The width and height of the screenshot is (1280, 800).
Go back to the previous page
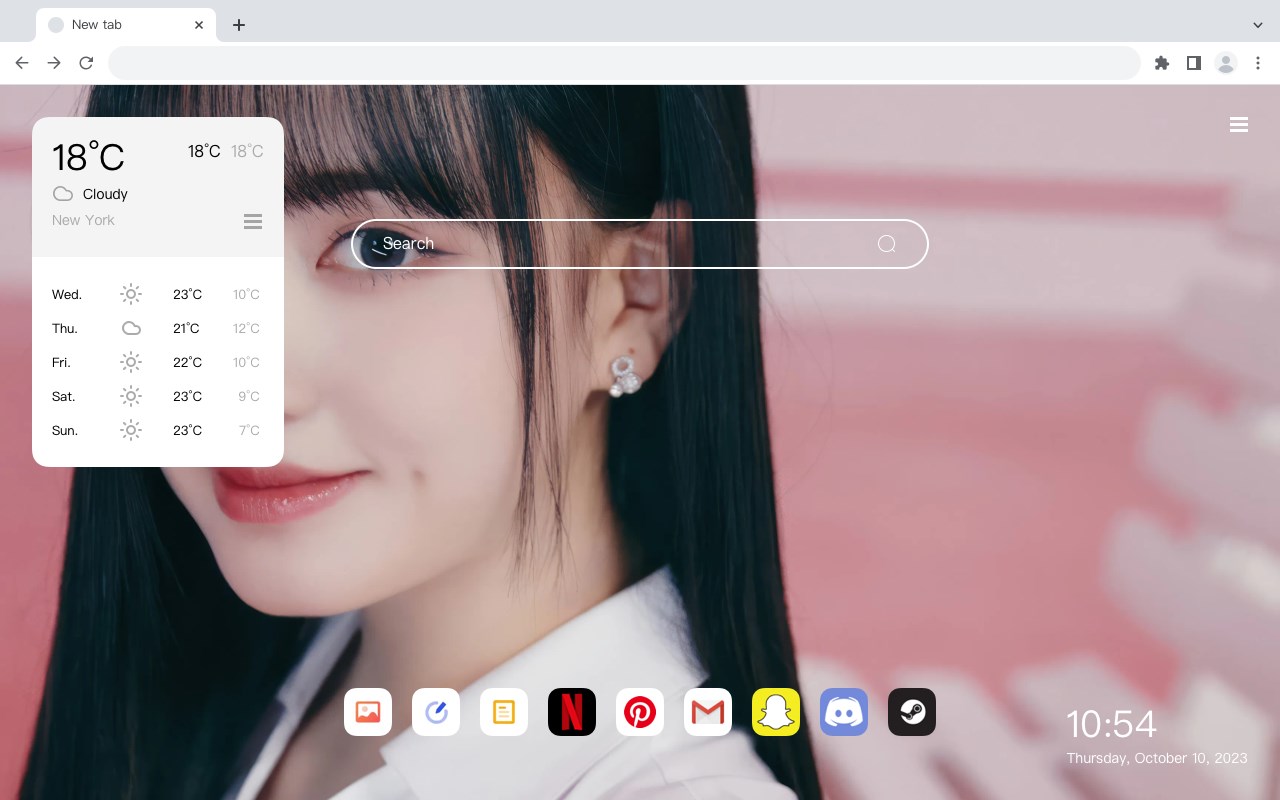point(22,63)
